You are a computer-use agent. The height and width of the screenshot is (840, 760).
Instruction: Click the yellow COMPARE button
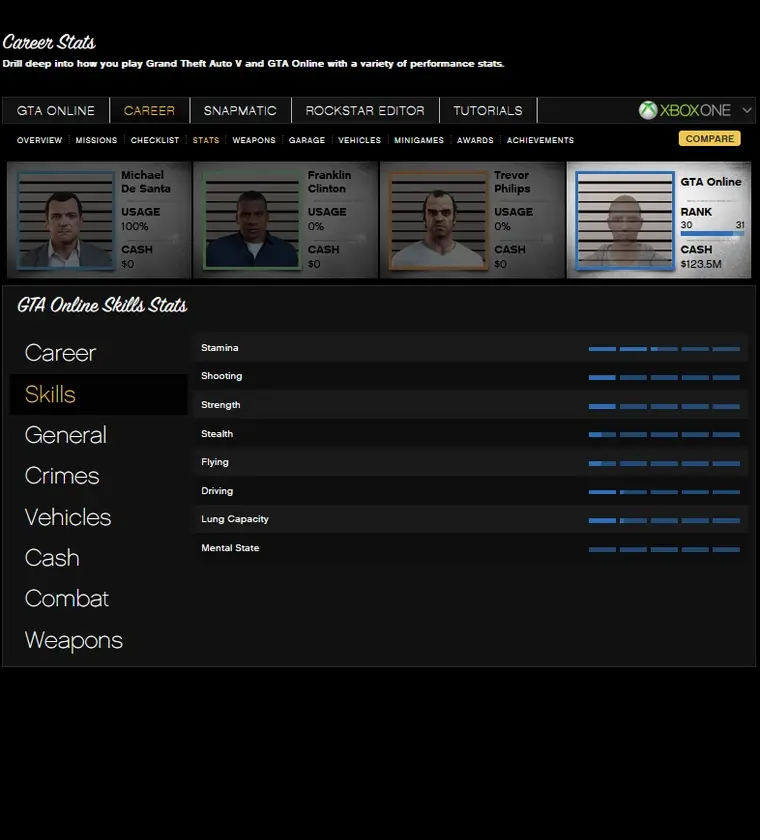point(710,139)
